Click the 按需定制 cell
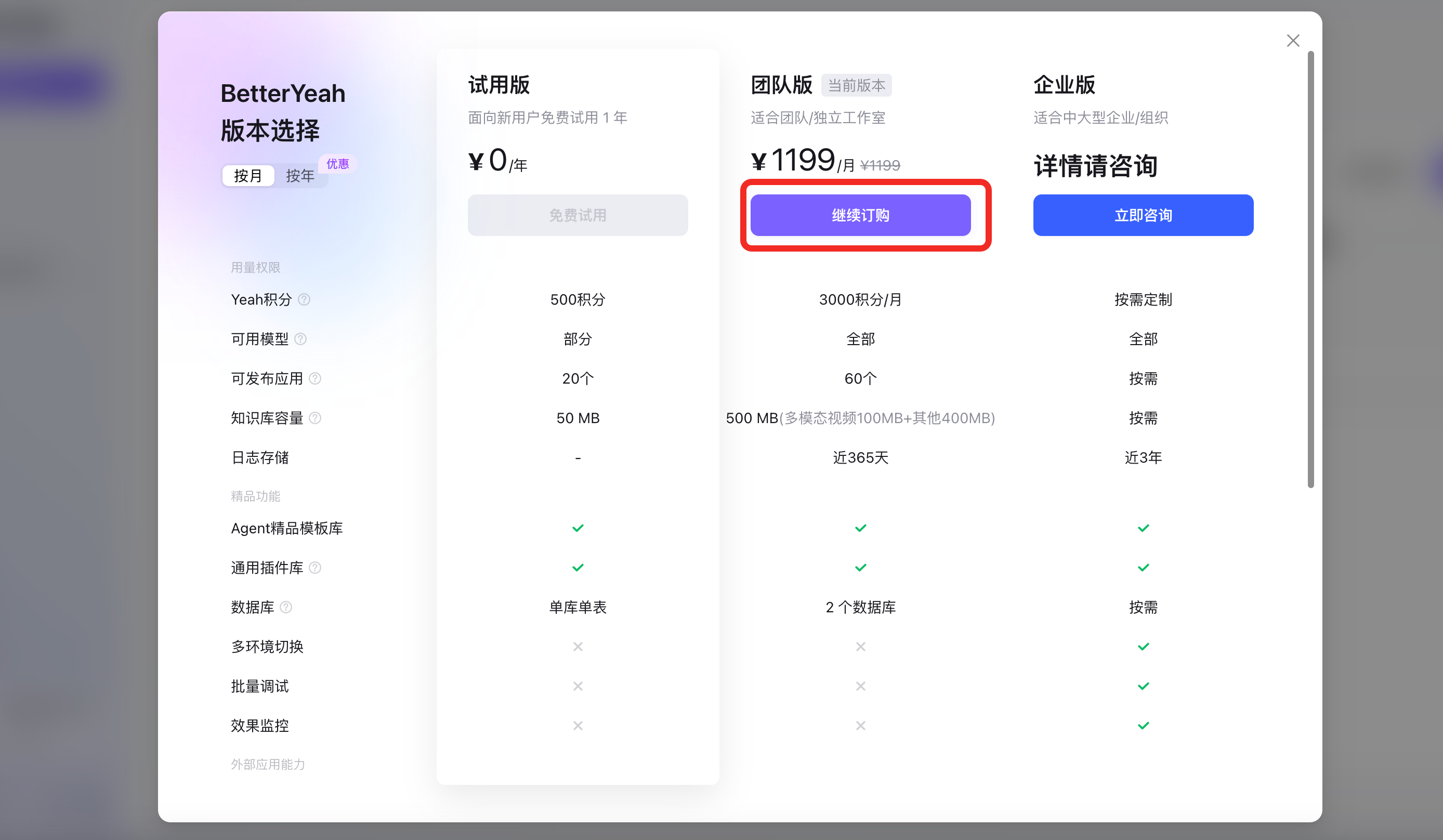Viewport: 1443px width, 840px height. (x=1143, y=299)
